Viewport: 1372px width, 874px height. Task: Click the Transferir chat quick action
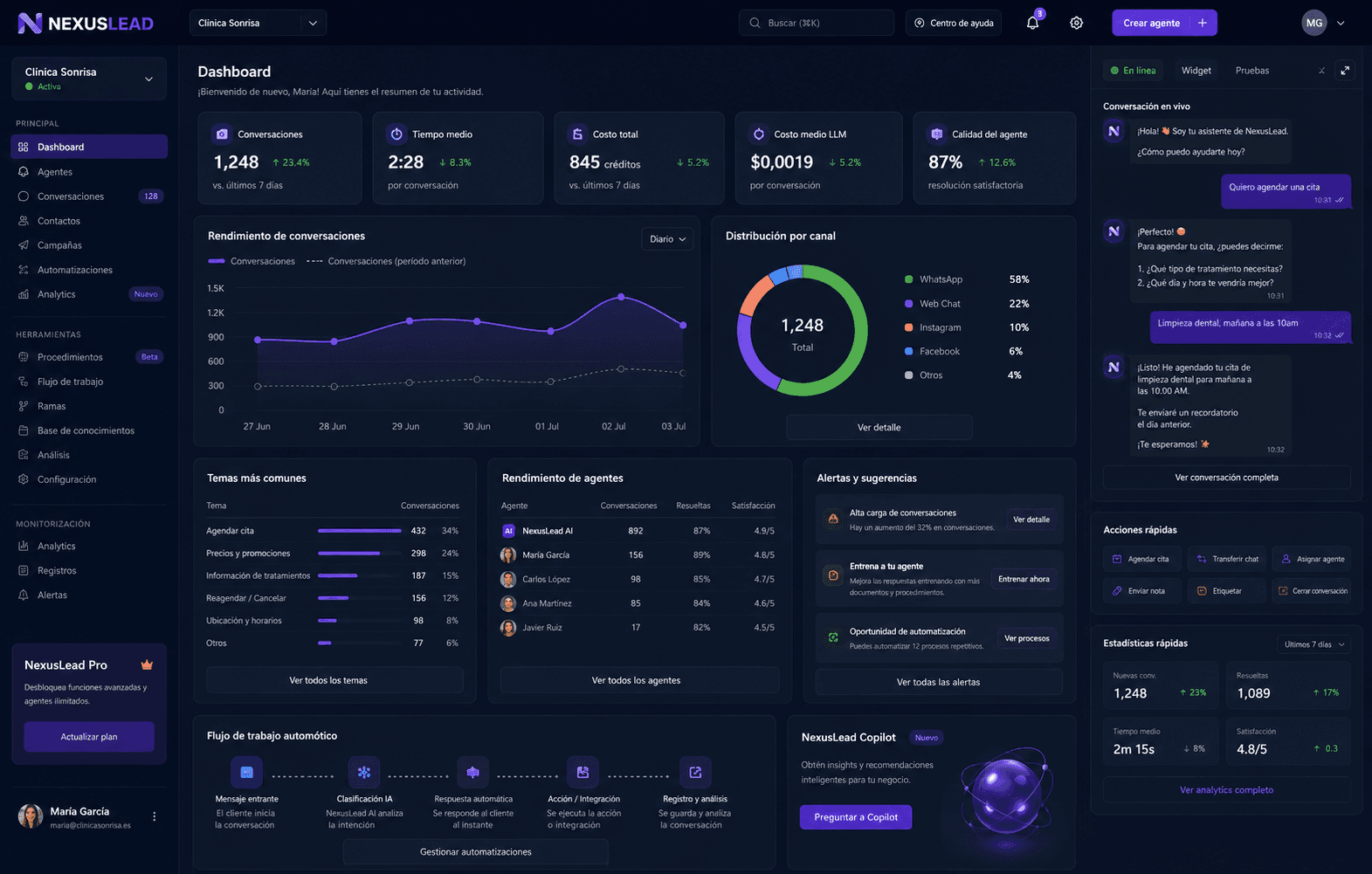pos(1227,559)
